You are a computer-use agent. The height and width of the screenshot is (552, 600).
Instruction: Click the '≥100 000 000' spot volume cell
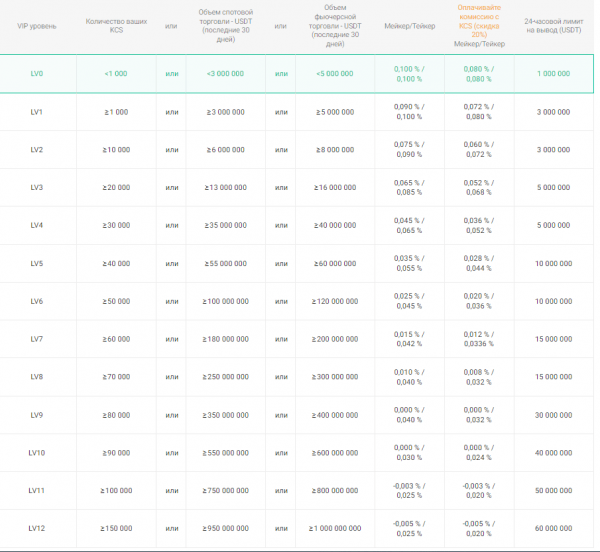click(225, 301)
